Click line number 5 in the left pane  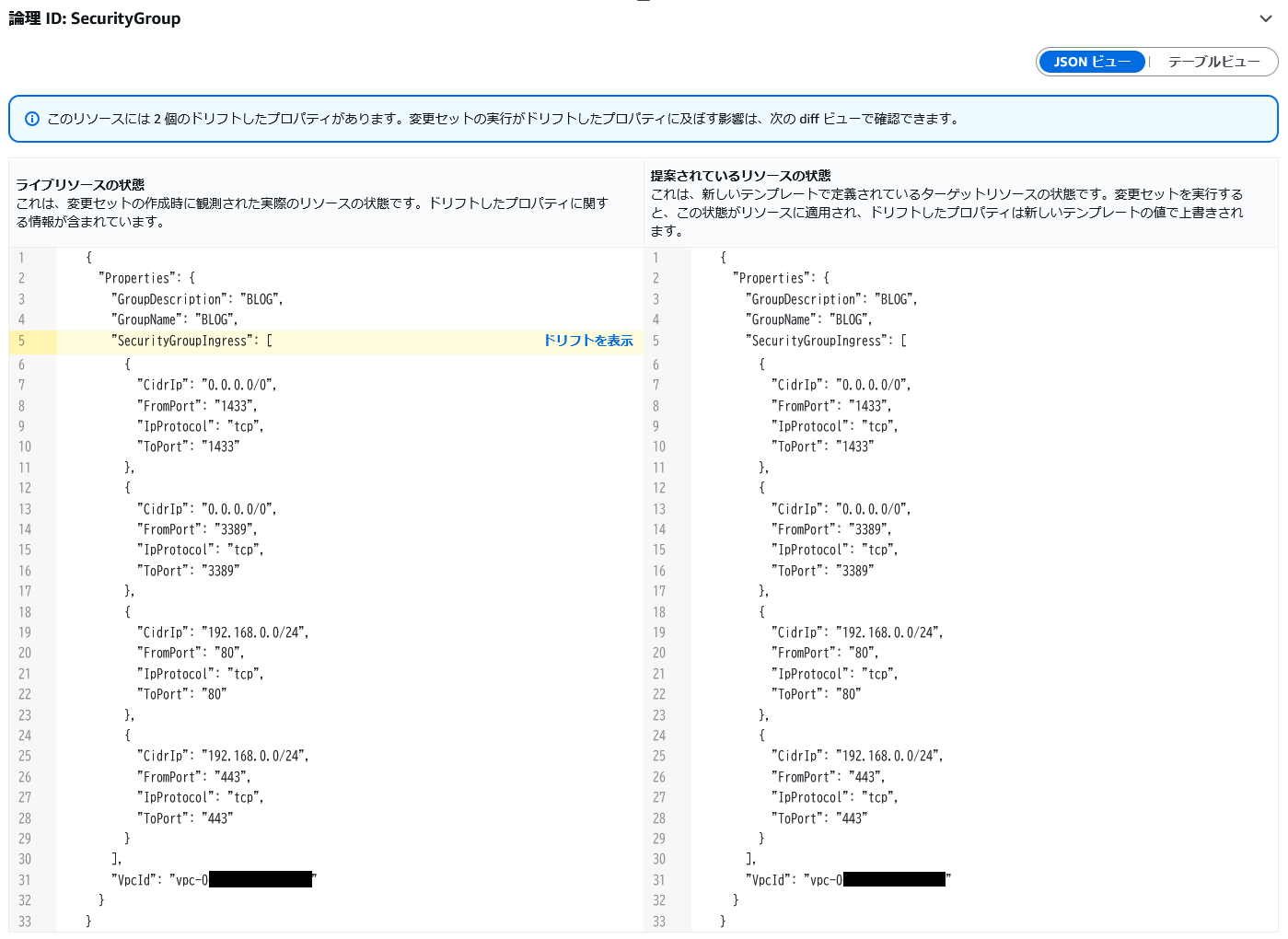[x=22, y=342]
